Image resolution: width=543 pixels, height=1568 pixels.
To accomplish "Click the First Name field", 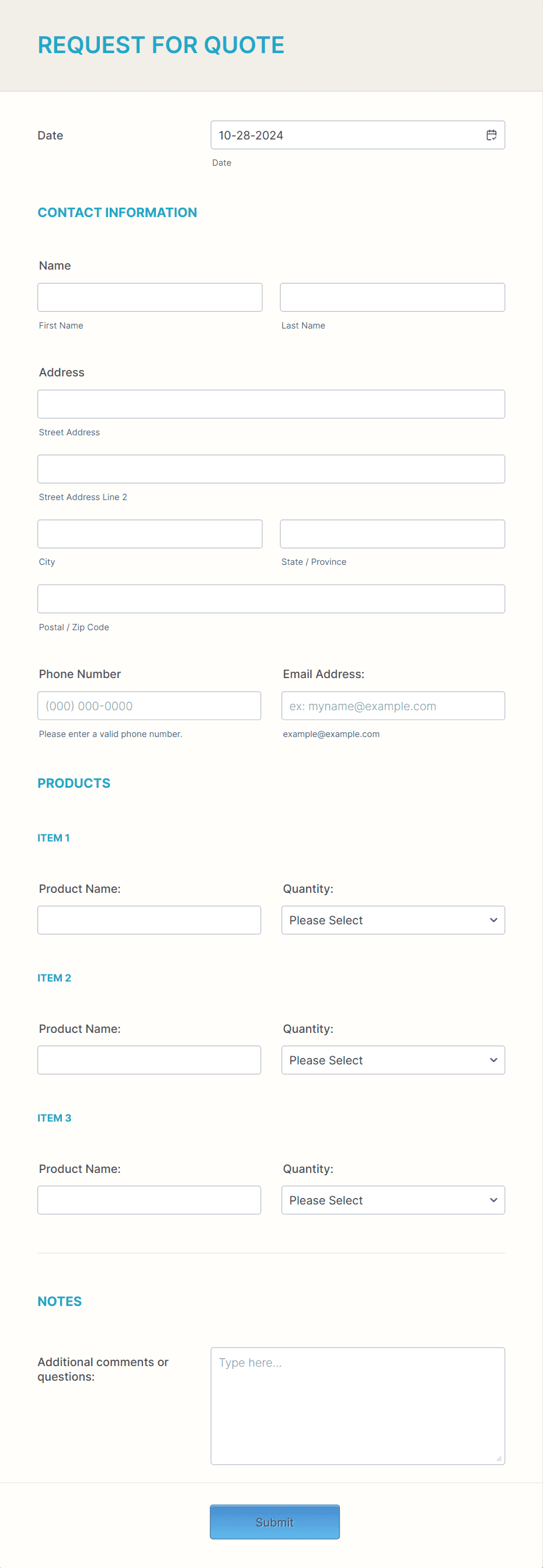I will pos(149,296).
